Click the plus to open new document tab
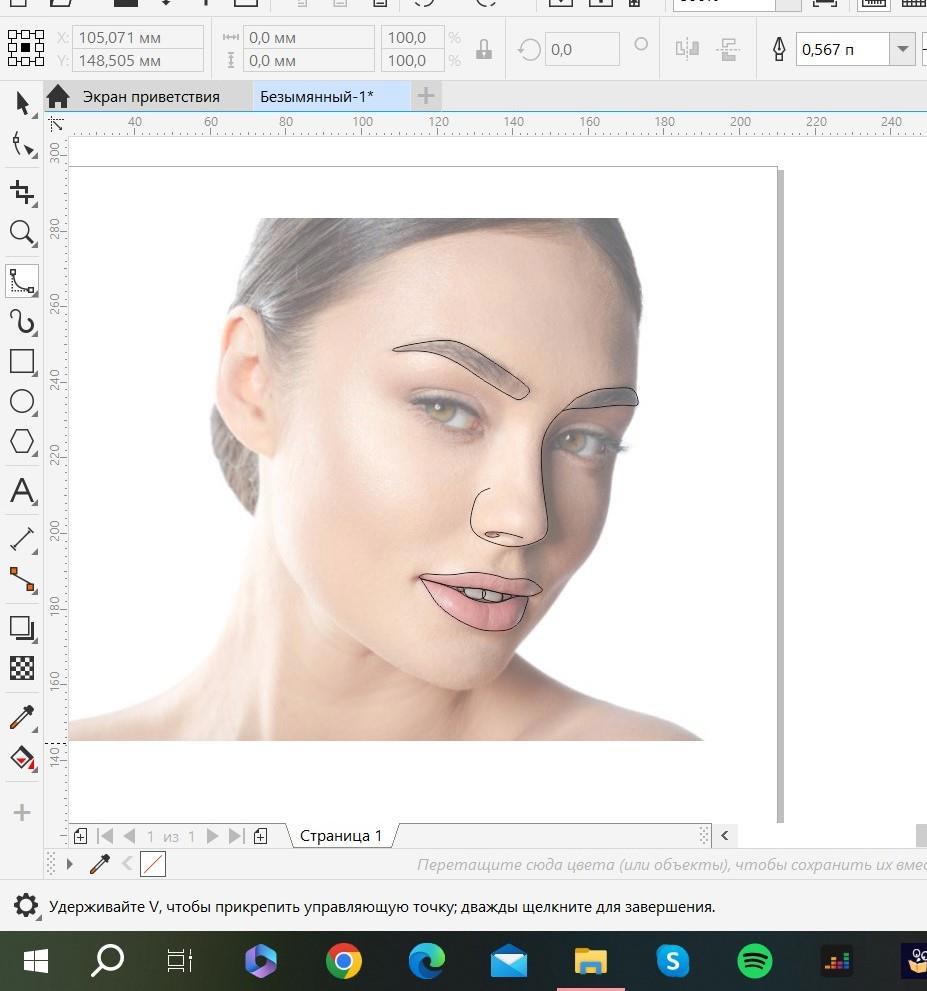Viewport: 927px width, 991px height. (426, 96)
